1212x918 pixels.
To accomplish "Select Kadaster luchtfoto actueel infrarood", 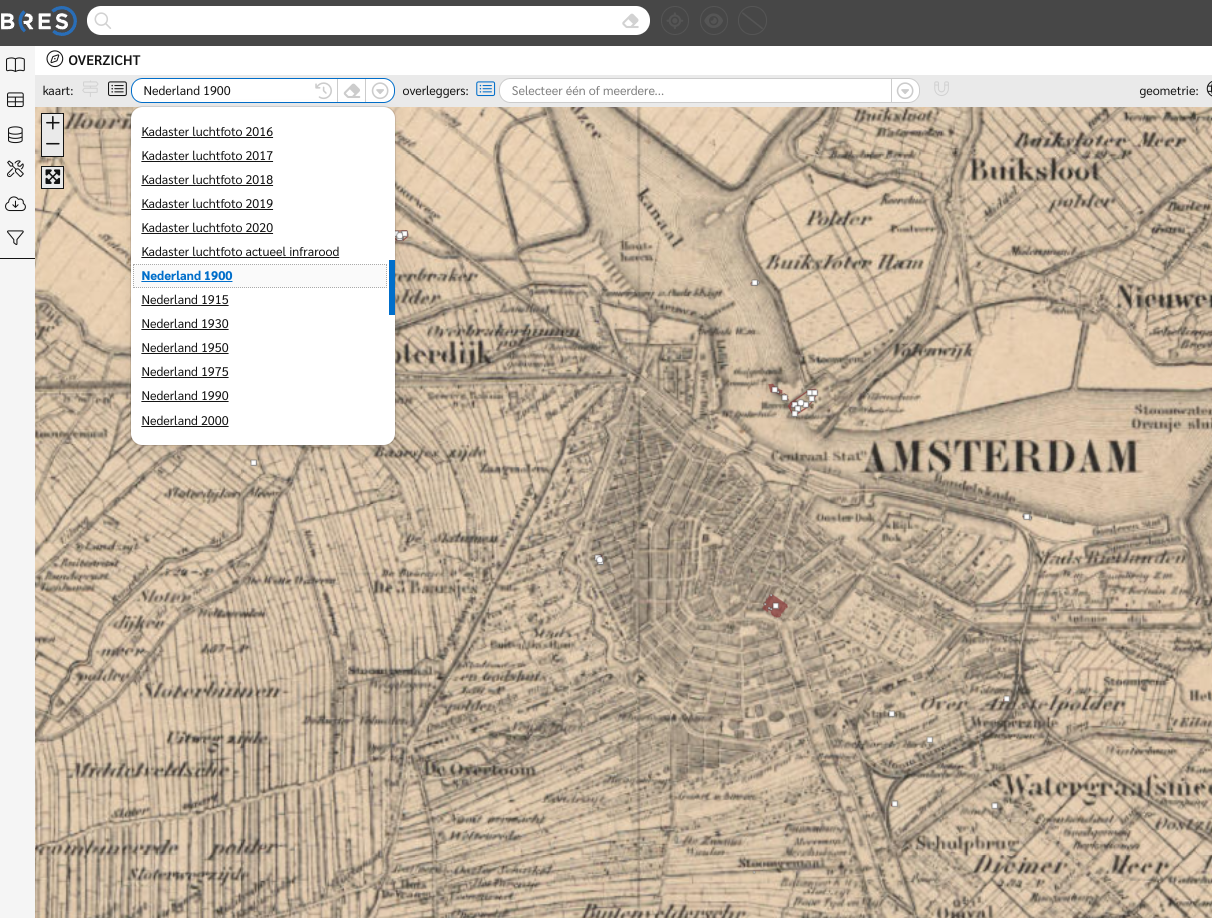I will 240,252.
